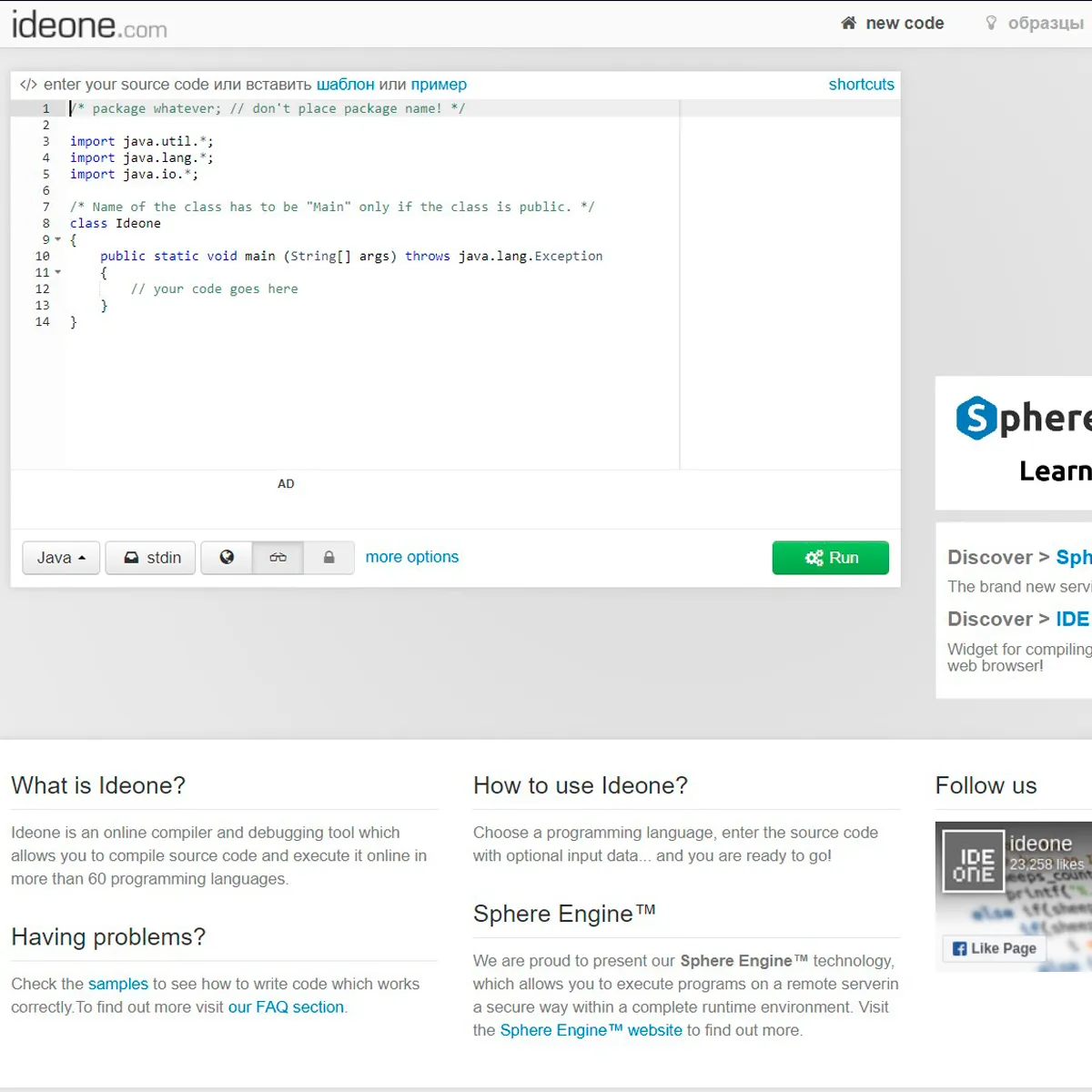Viewport: 1092px width, 1092px height.
Task: Run the code with the green Run button
Action: coord(831,558)
